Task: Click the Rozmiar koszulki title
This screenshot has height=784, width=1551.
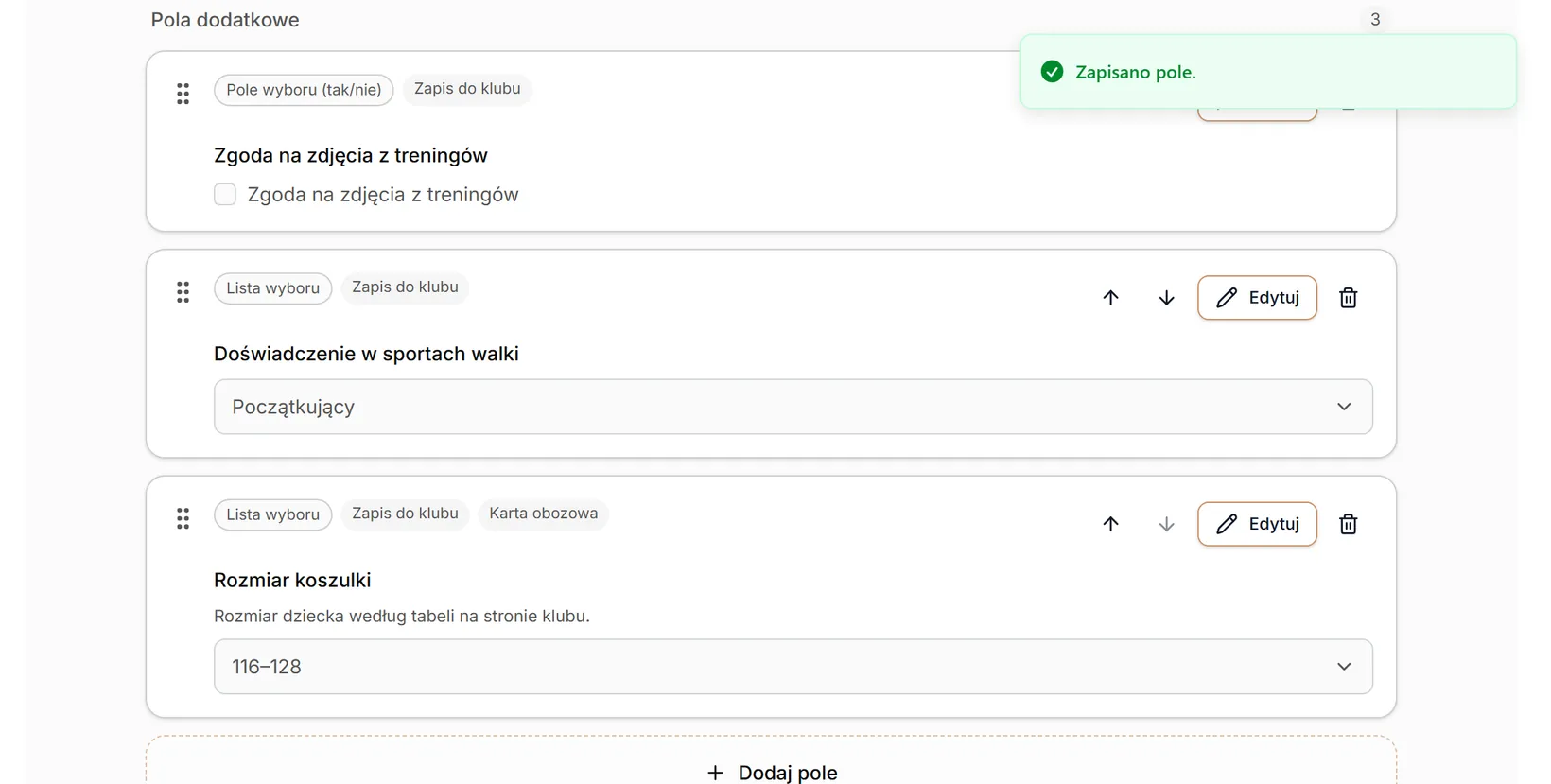Action: click(x=292, y=580)
